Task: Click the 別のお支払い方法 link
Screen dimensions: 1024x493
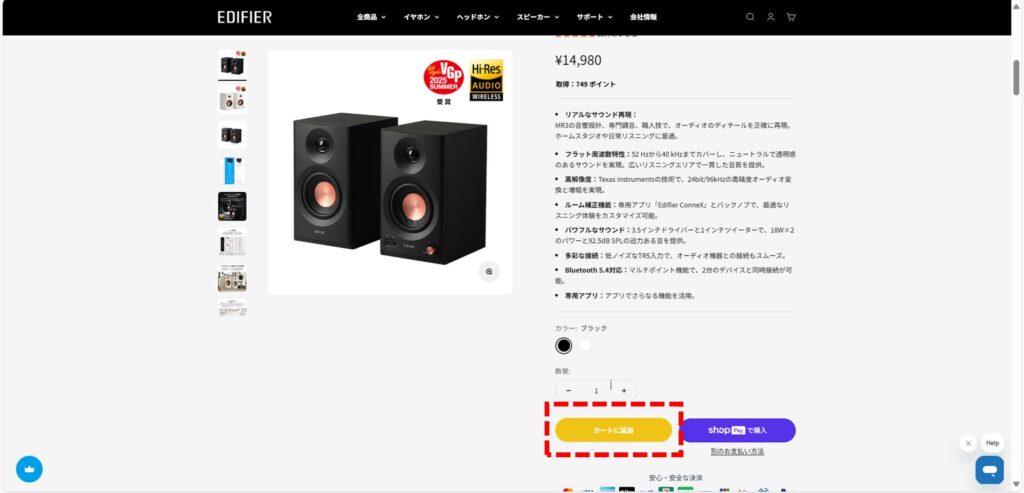Action: point(737,451)
